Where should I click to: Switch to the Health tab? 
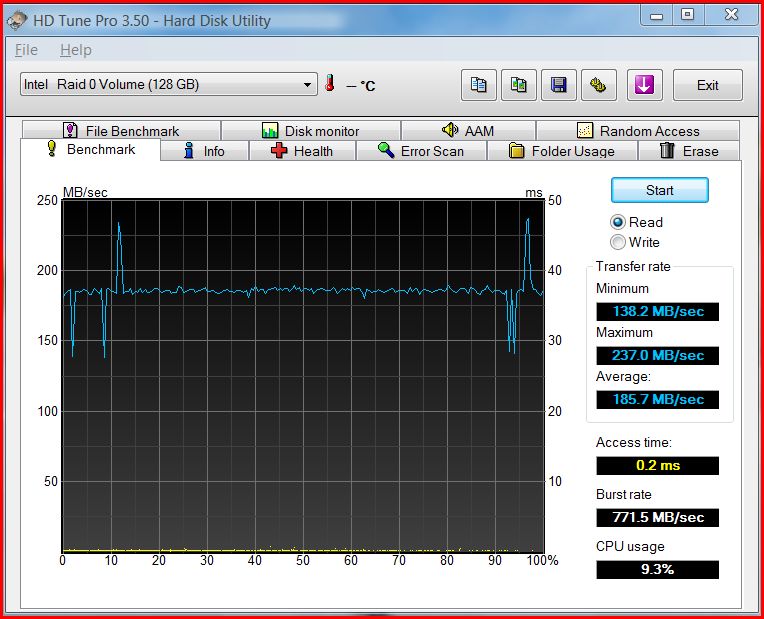[x=302, y=151]
